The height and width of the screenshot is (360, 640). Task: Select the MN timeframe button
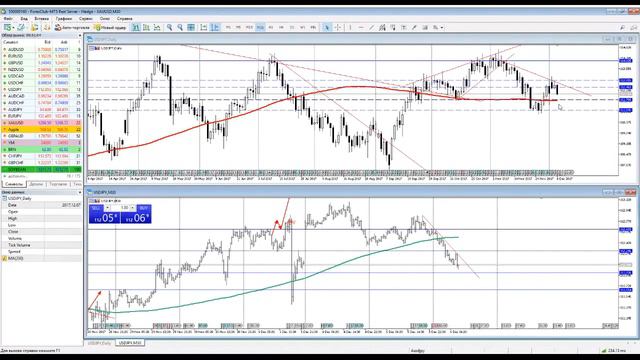point(313,27)
